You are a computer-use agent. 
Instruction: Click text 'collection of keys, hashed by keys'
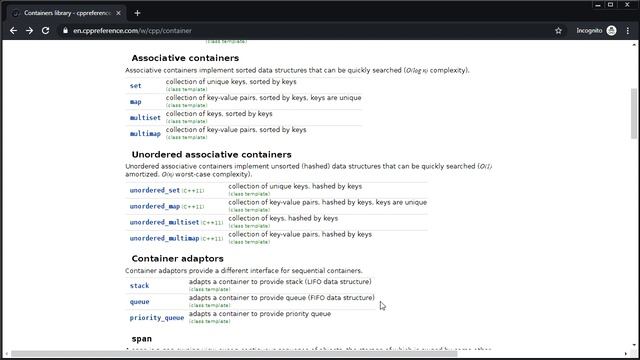click(283, 218)
